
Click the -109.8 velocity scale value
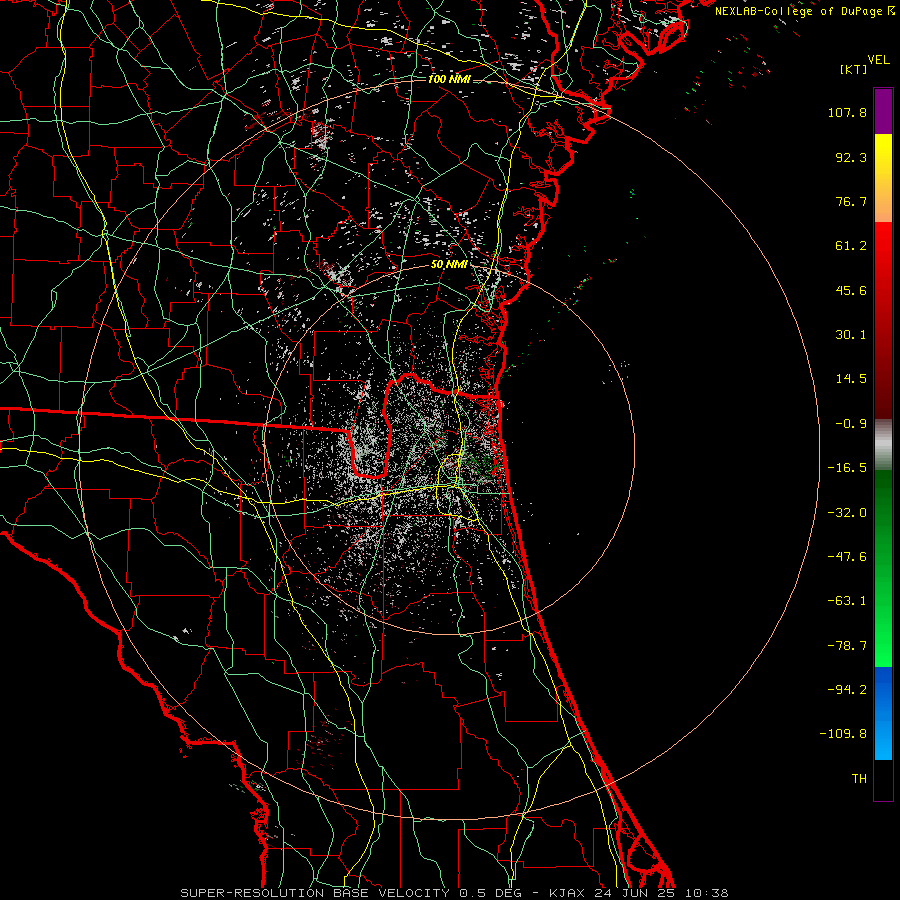coord(843,734)
